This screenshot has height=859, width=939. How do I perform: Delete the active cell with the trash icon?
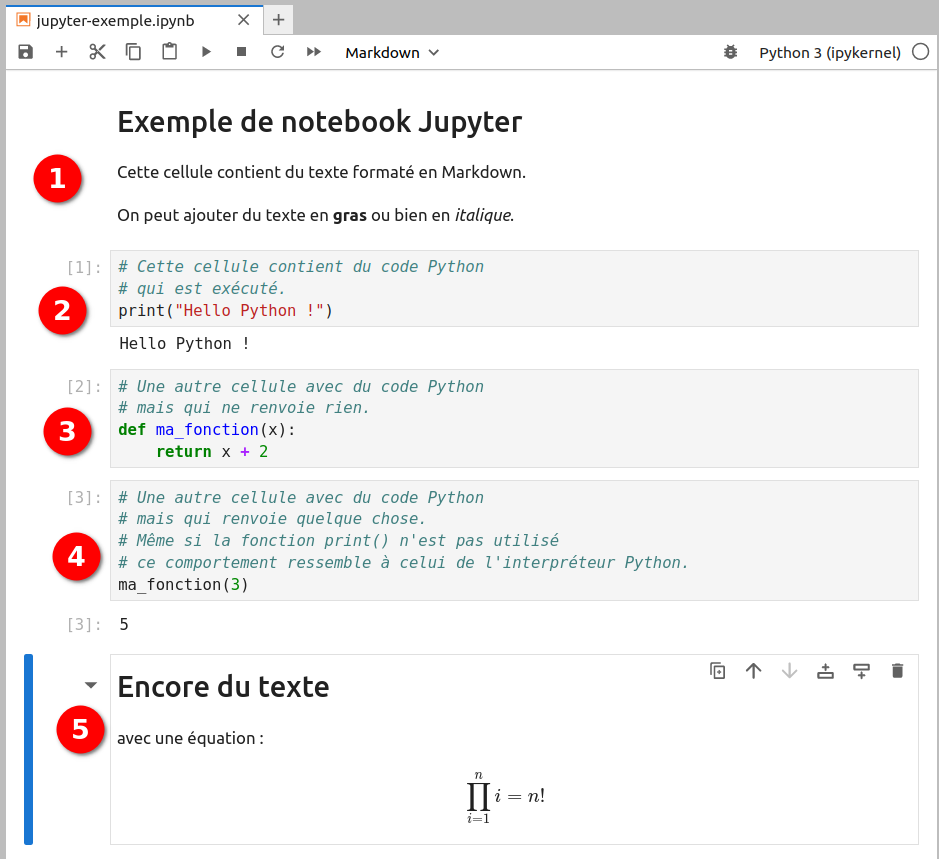coord(897,671)
